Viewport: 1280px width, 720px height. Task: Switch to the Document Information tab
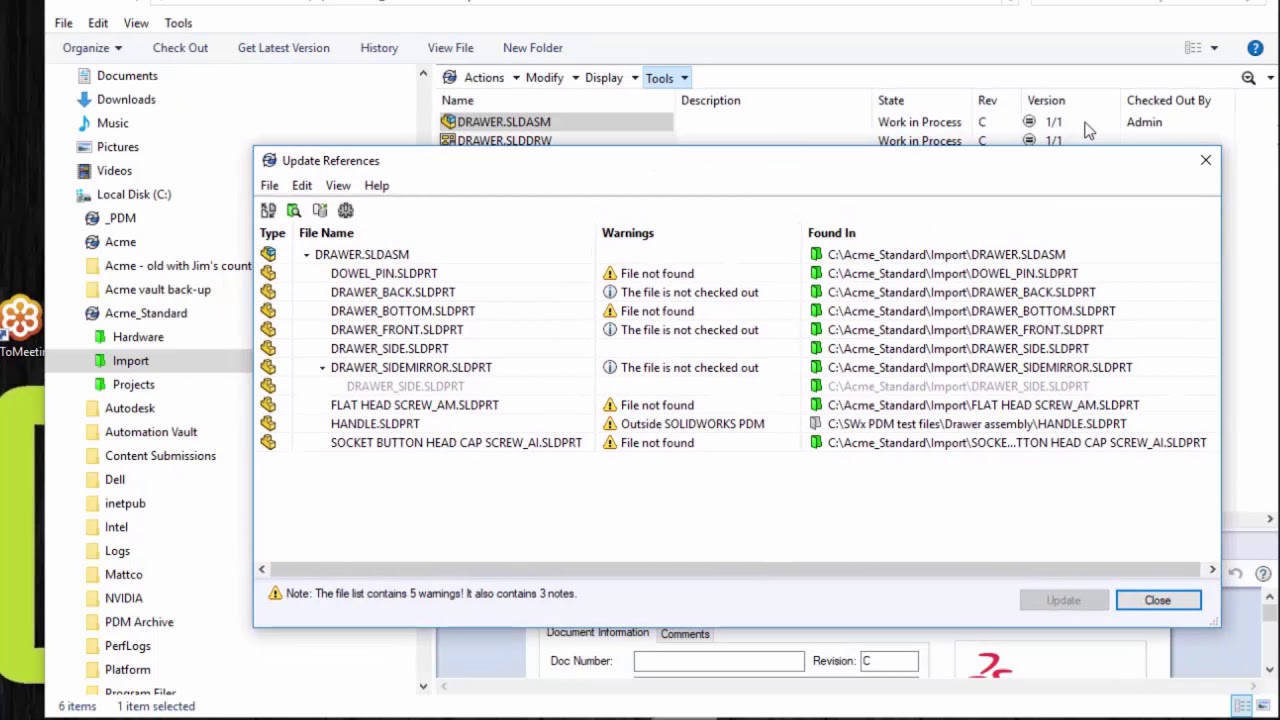coord(597,633)
